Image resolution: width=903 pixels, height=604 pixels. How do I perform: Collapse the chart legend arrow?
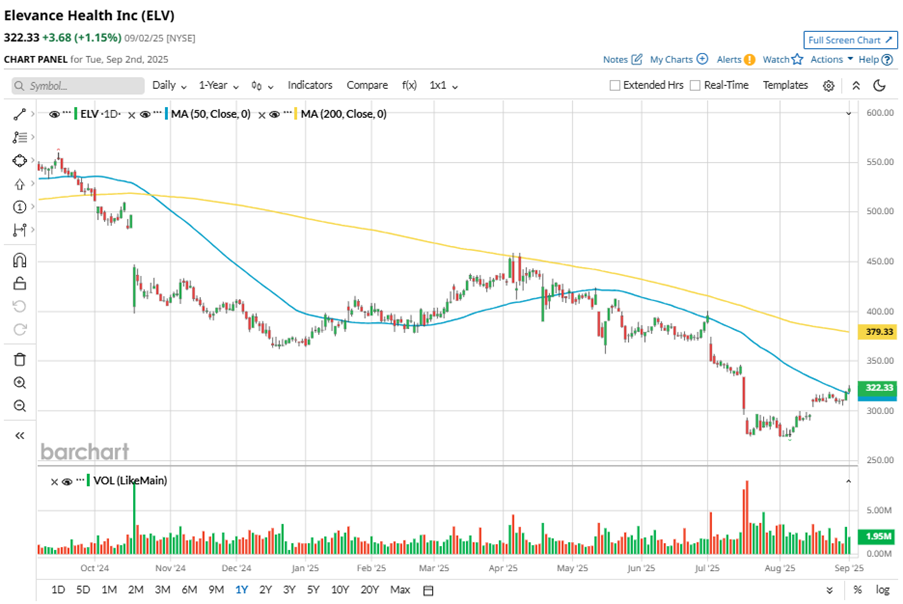point(848,113)
